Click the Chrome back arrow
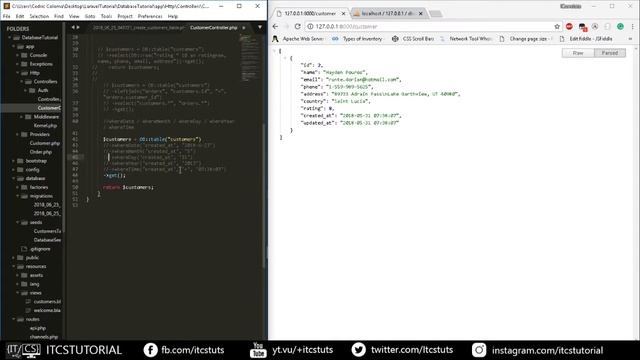640x360 pixels. 275,27
